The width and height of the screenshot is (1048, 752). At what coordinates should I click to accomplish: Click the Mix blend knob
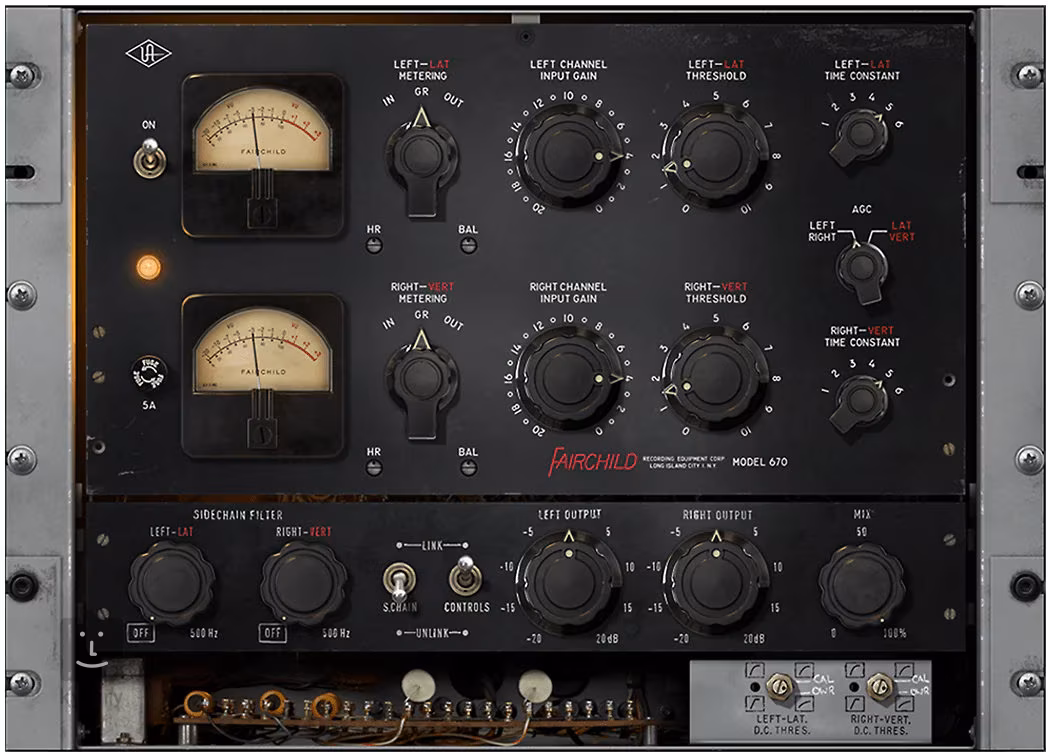(861, 584)
